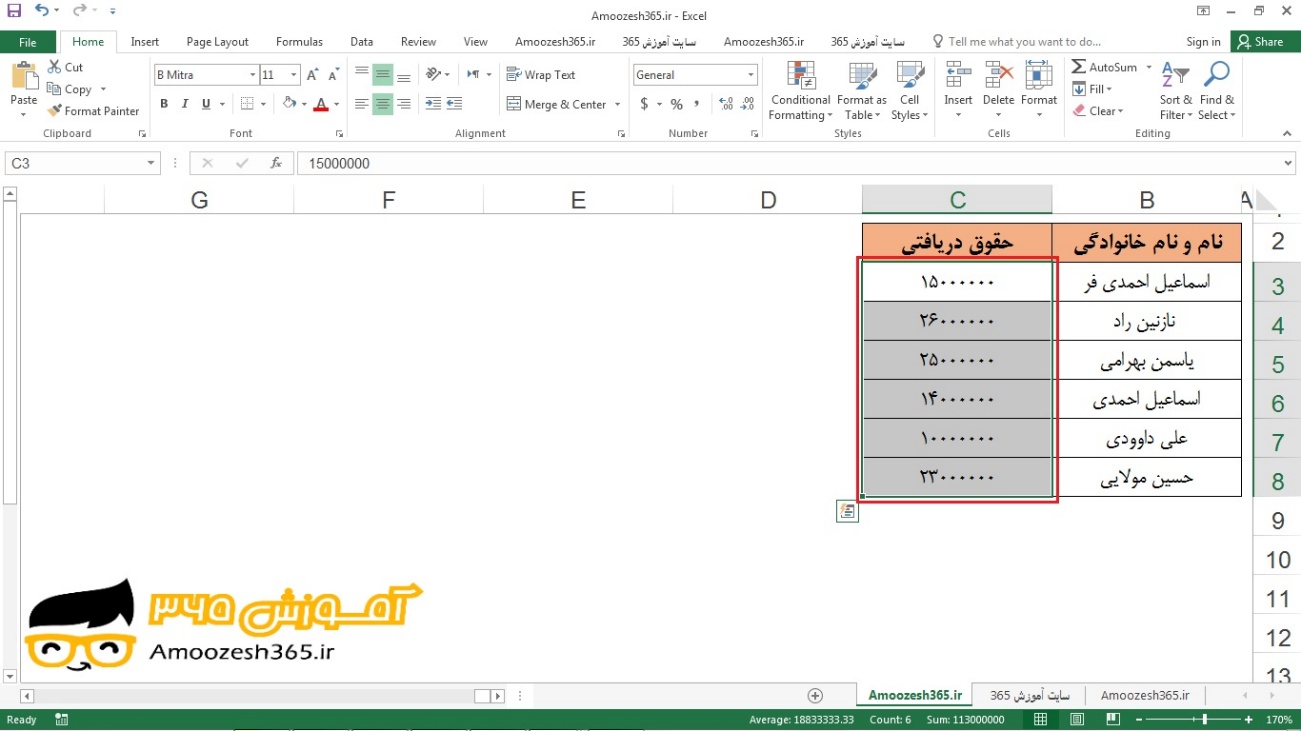Copy the selection
This screenshot has height=731, width=1301.
69,89
